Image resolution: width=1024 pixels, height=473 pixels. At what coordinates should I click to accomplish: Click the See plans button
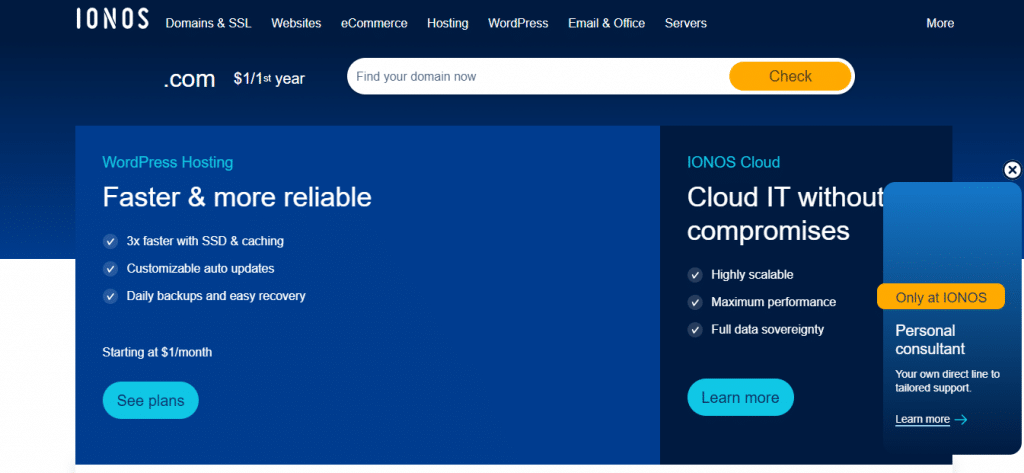[x=151, y=400]
